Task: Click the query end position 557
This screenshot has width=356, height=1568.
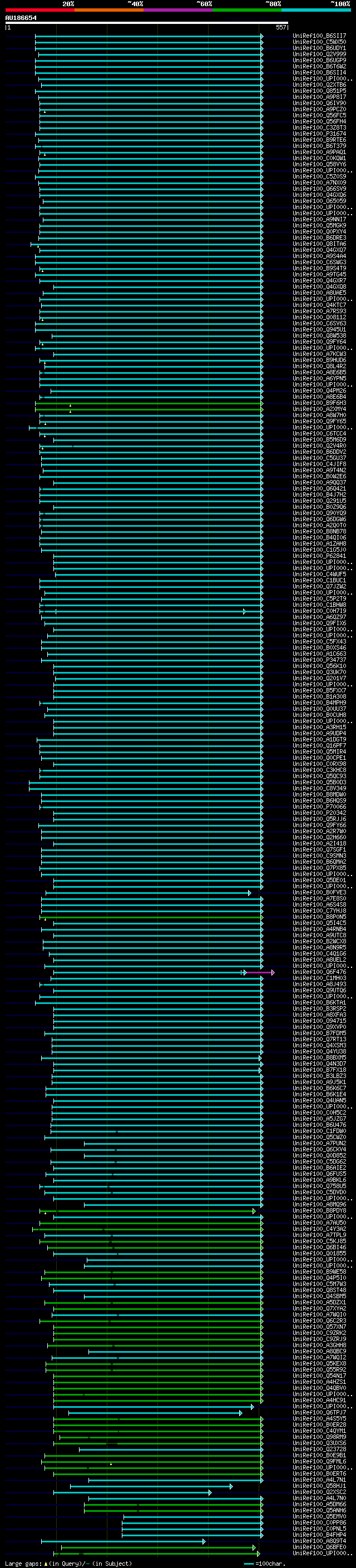Action: pyautogui.click(x=280, y=27)
